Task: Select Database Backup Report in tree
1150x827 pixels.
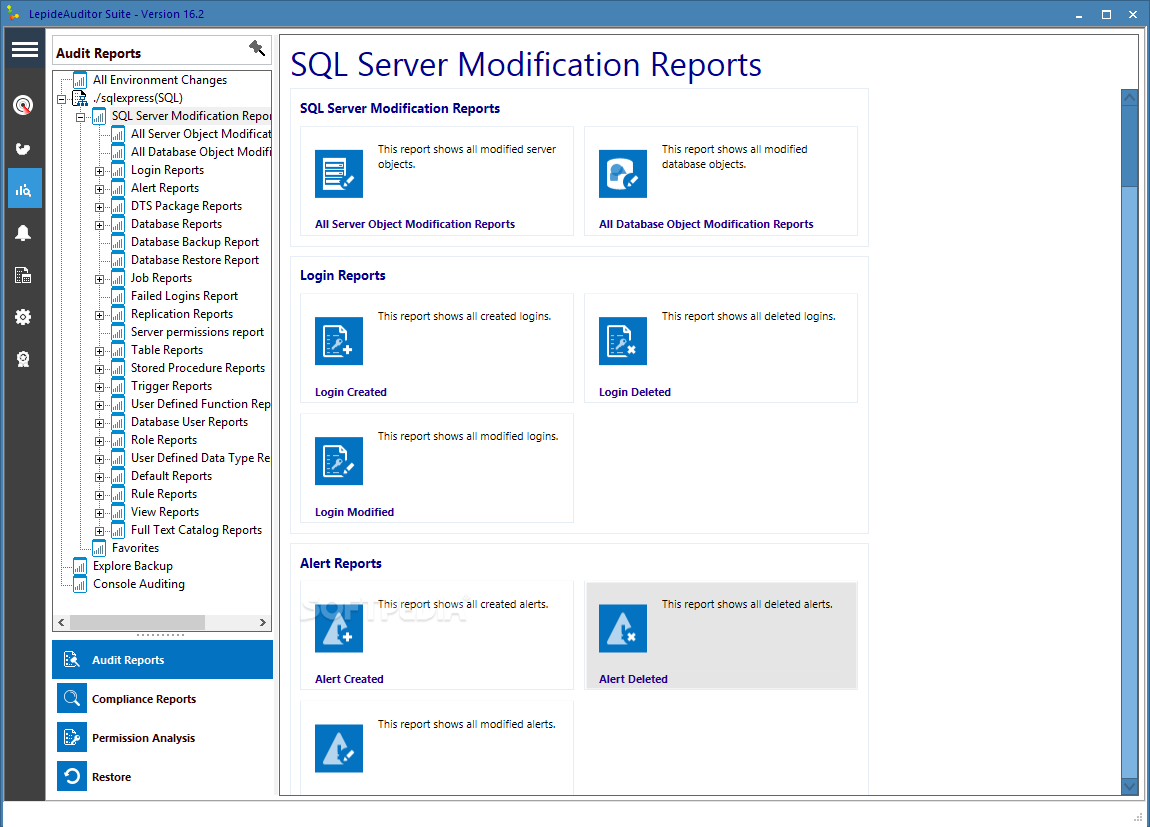Action: click(x=194, y=242)
